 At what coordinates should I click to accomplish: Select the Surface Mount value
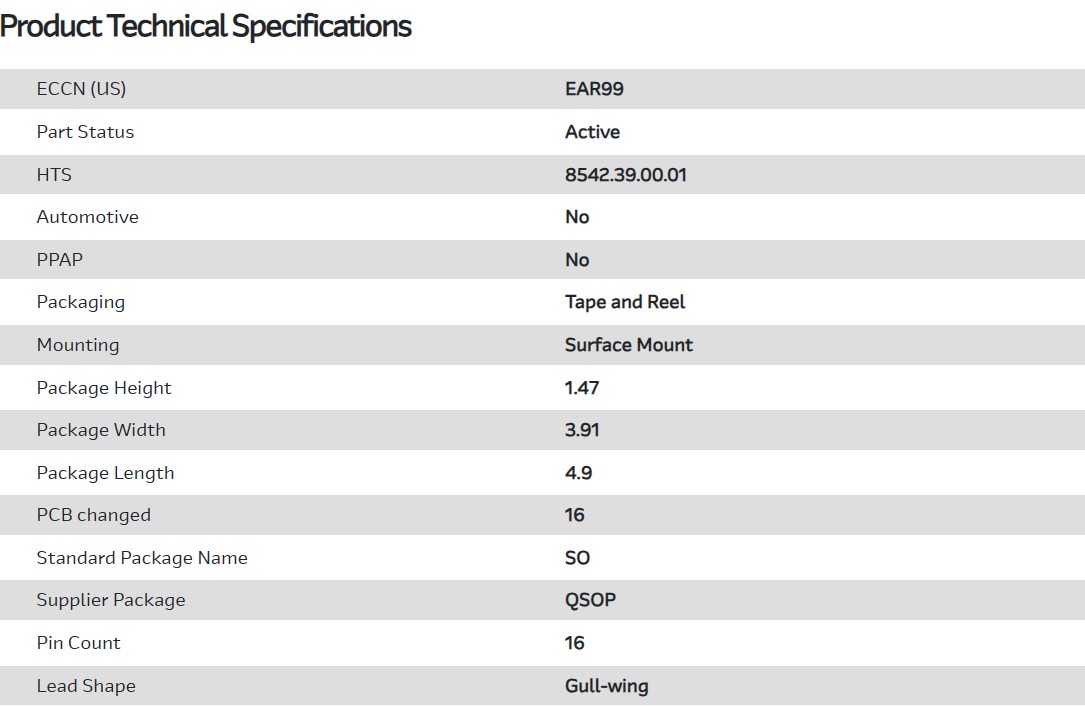tap(628, 345)
